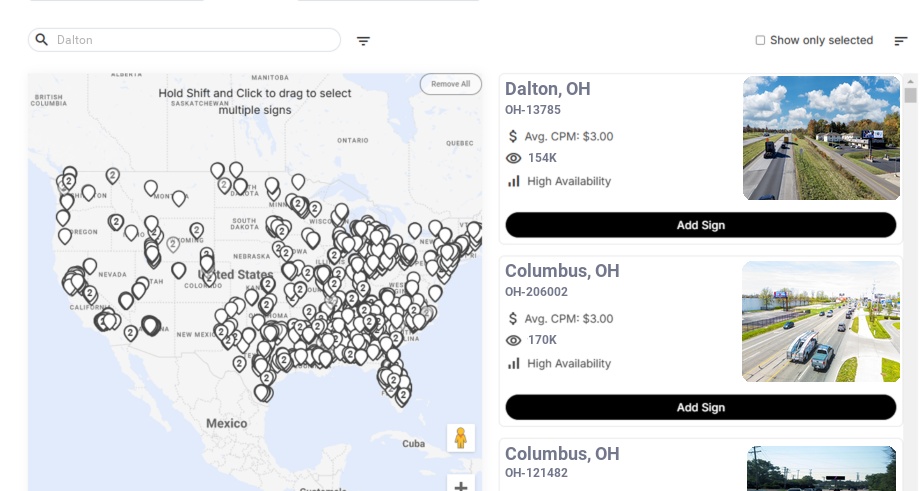Open the Columbus OH-206002 highway photo
The height and width of the screenshot is (491, 920).
point(821,321)
